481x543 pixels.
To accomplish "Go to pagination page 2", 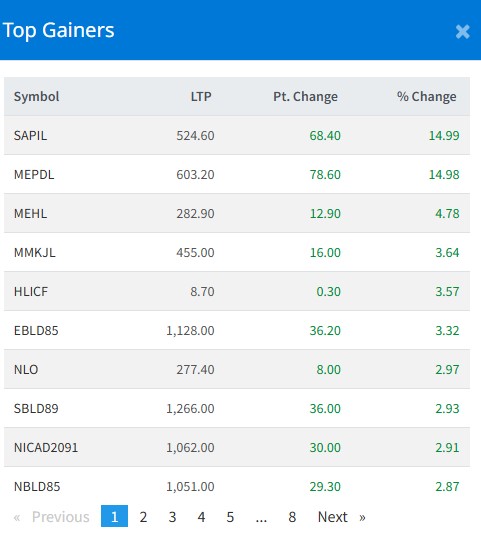I will tap(143, 517).
